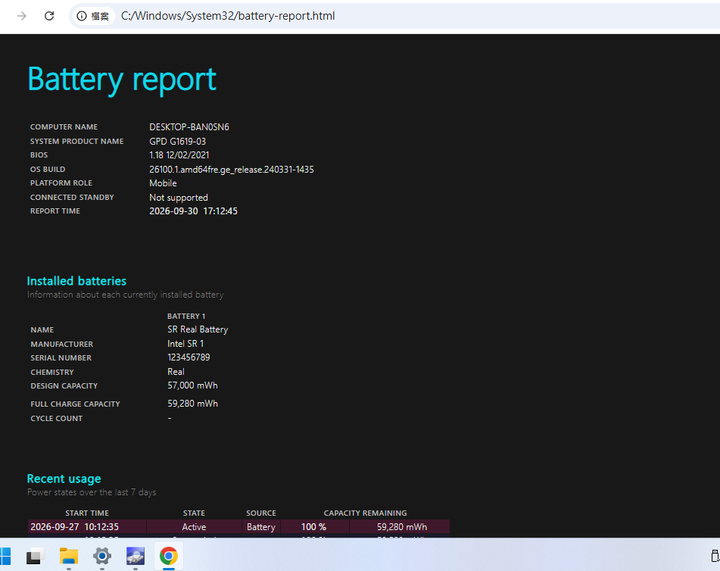Click the CAPACITY REMAINING column header
720x571 pixels.
tap(365, 513)
